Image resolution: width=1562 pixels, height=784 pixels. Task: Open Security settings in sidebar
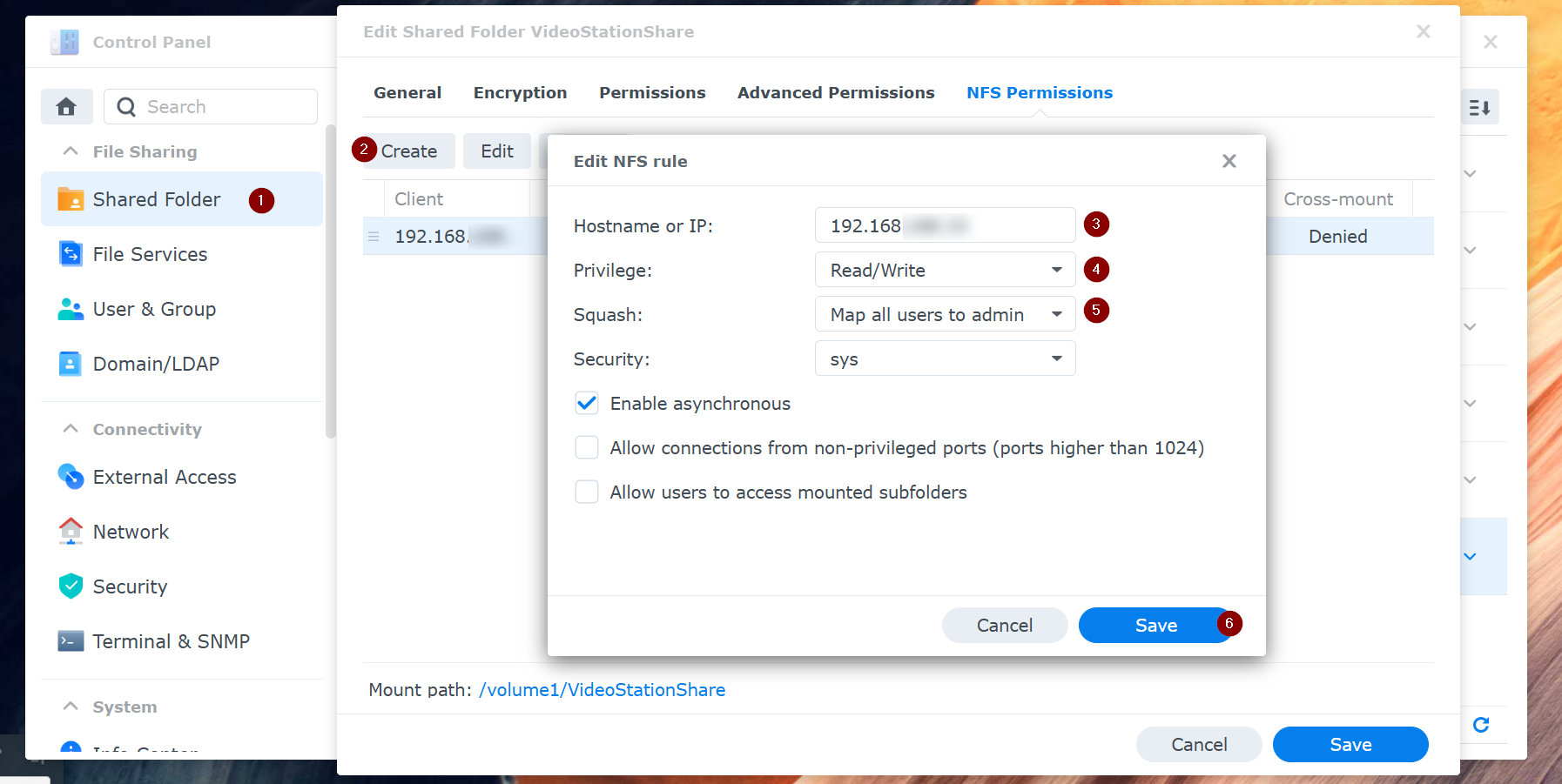tap(182, 586)
